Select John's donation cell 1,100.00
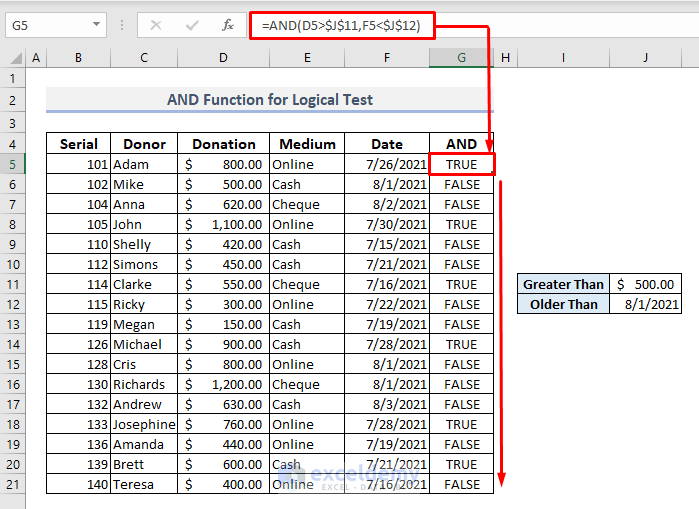 click(x=223, y=225)
